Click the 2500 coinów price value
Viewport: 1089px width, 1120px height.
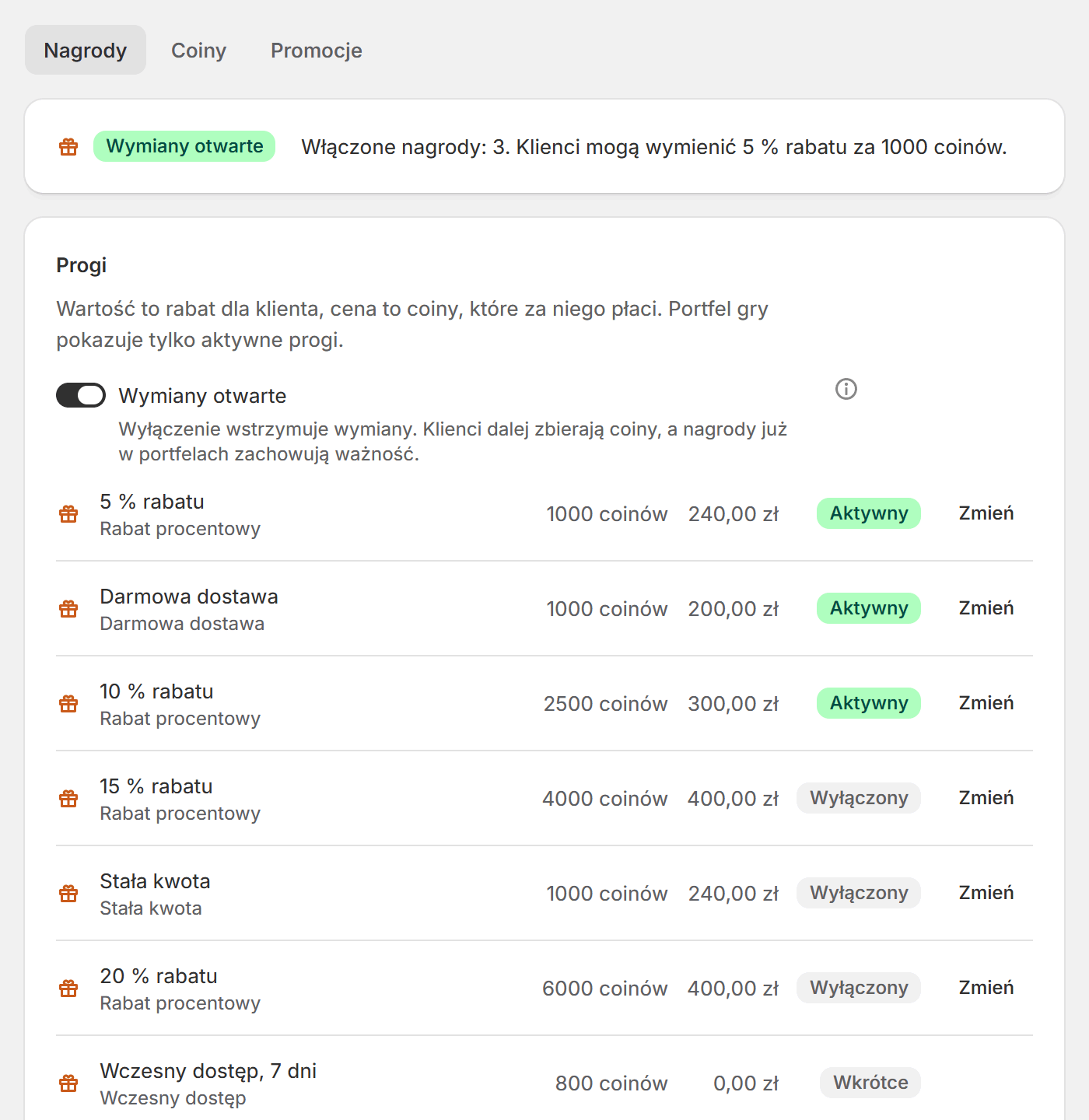(605, 704)
